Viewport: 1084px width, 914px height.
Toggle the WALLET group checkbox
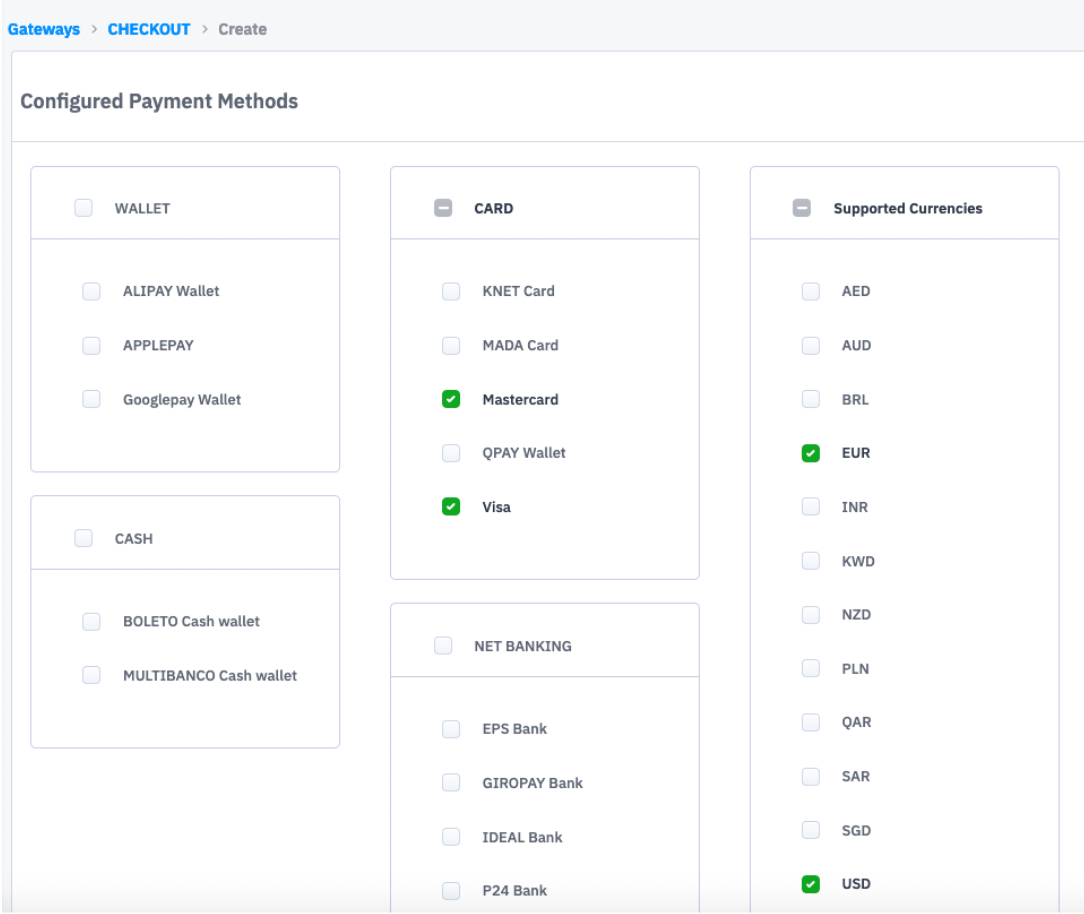(x=84, y=208)
